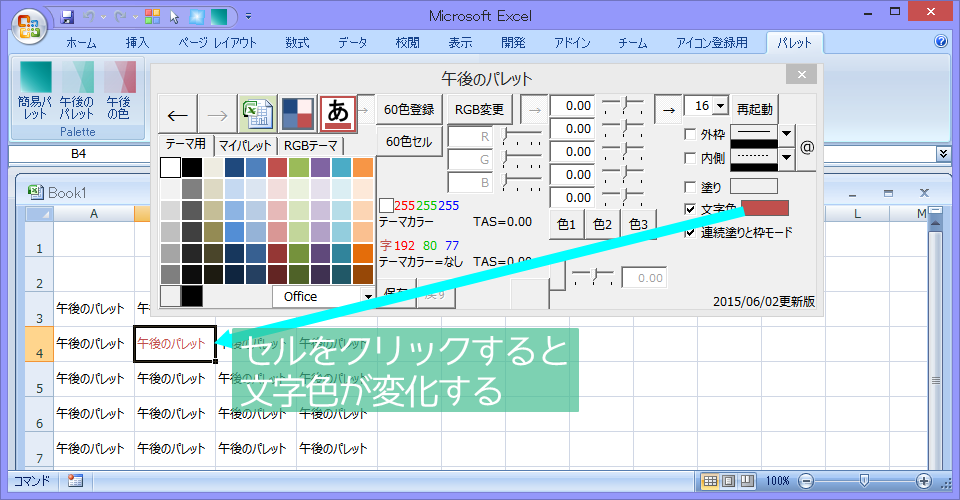Screen dimensions: 960x500
Task: Click the Excel sheet icon in palette dialog
Action: click(257, 114)
